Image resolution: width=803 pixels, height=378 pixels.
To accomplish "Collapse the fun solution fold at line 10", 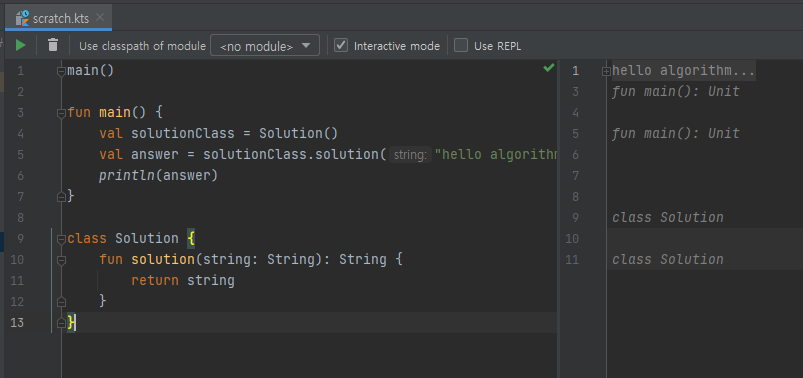I will (x=61, y=260).
